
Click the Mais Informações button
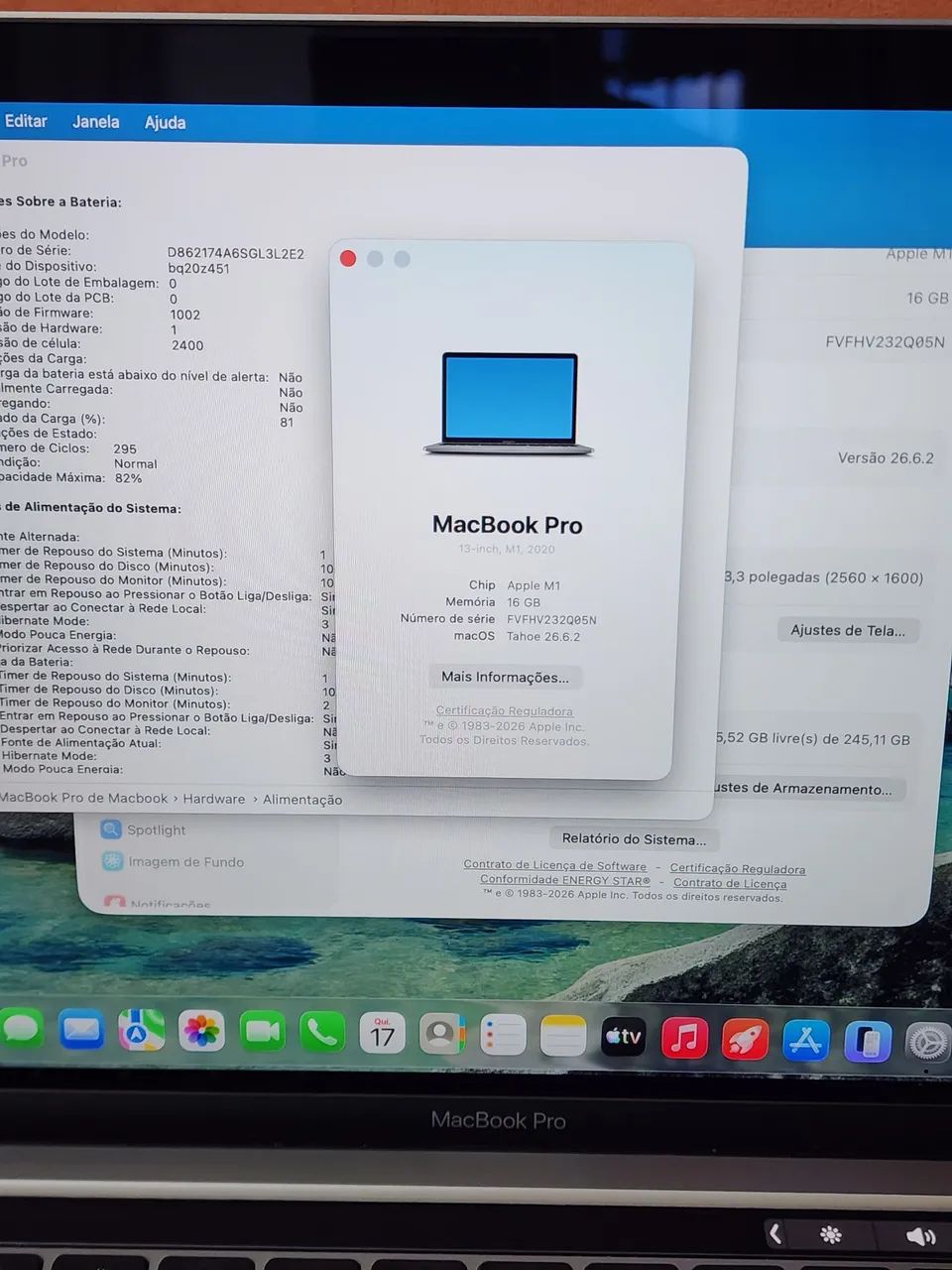(505, 677)
